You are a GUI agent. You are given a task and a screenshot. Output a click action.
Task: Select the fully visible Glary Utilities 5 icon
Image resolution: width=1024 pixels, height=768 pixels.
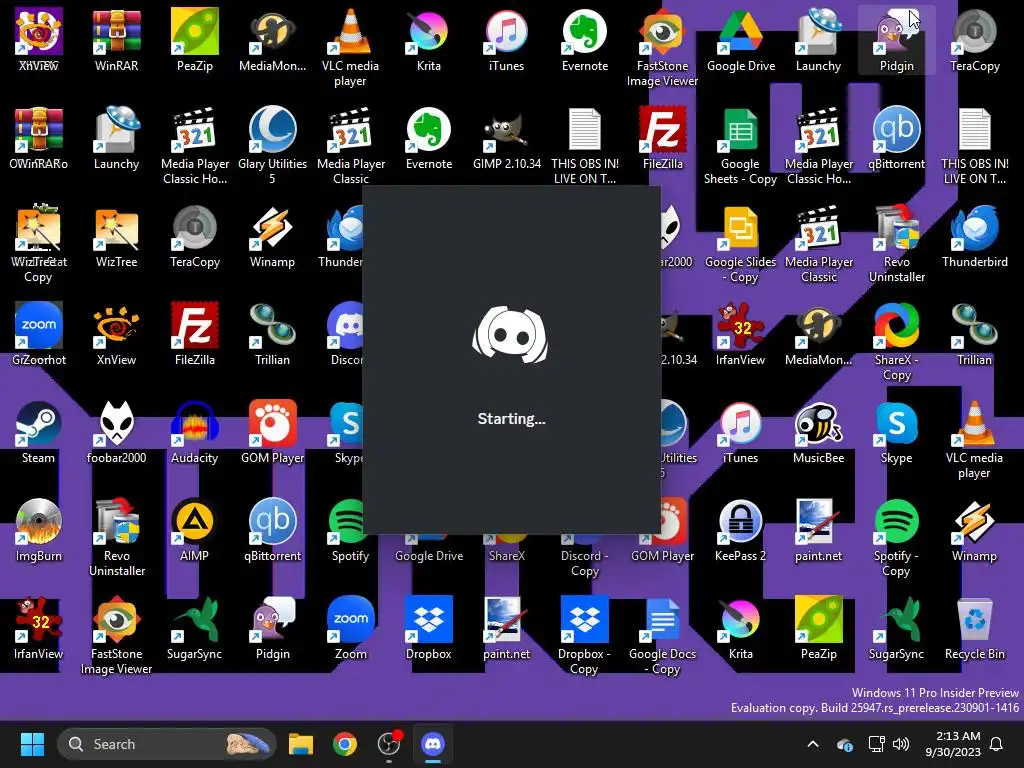coord(272,146)
